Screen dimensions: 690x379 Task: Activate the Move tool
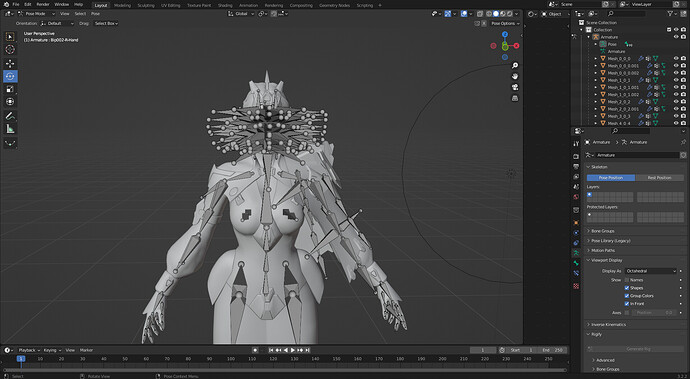10,63
